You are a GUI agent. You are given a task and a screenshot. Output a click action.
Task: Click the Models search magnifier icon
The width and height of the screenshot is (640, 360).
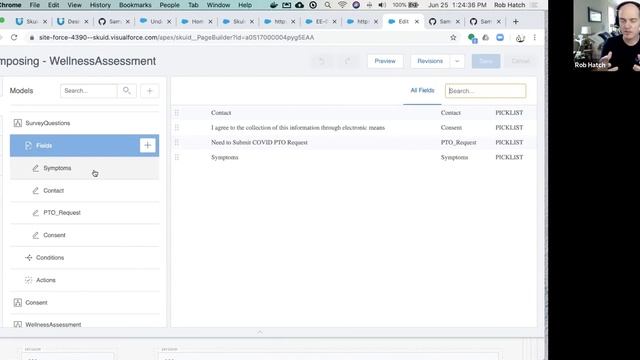pyautogui.click(x=127, y=91)
